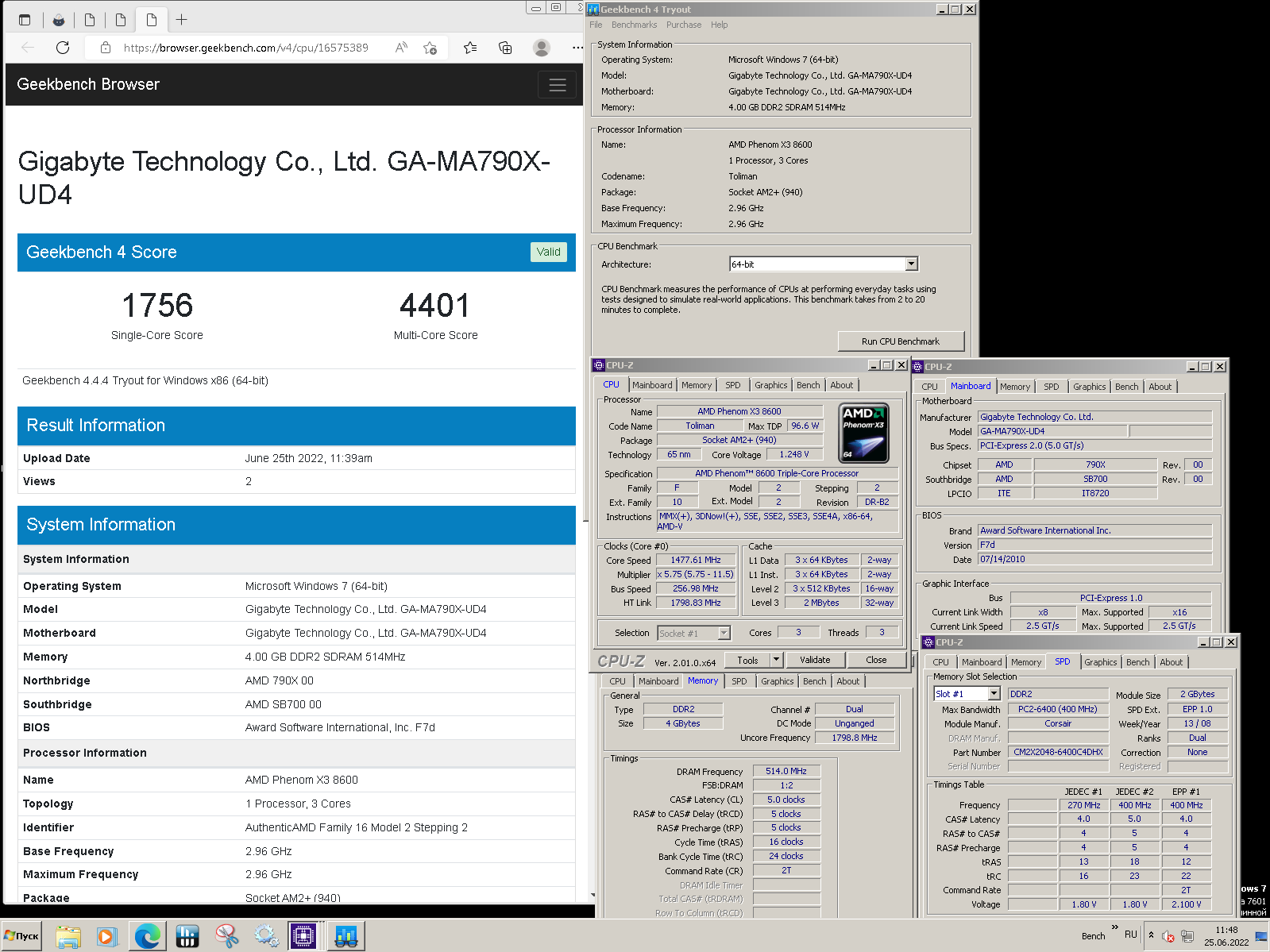Screen dimensions: 1270x952
Task: Open the gears taskbar application
Action: tap(266, 937)
